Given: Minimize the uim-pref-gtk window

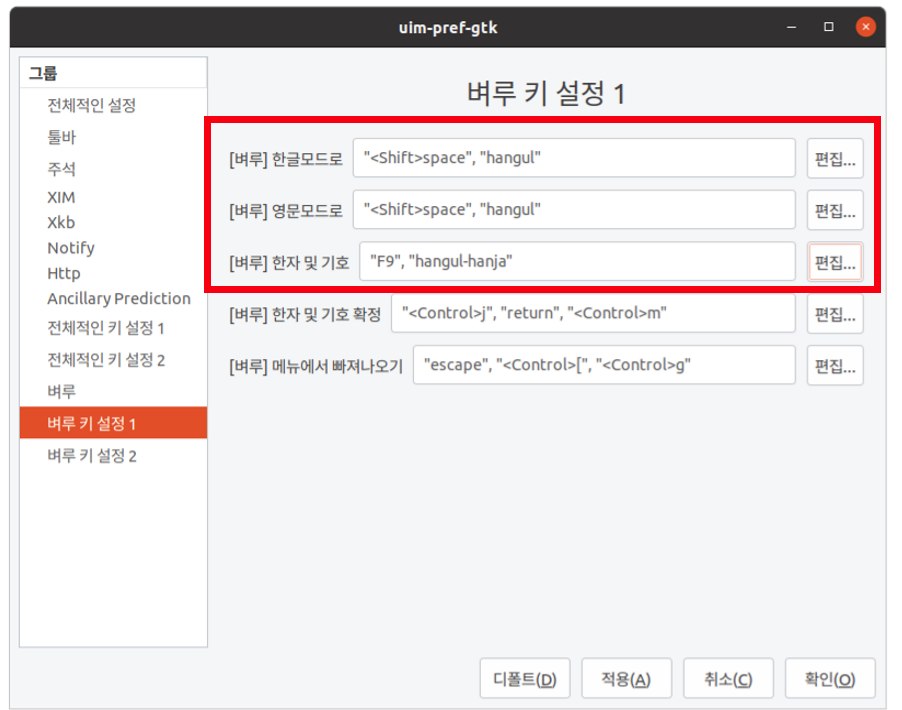Looking at the screenshot, I should (x=792, y=26).
